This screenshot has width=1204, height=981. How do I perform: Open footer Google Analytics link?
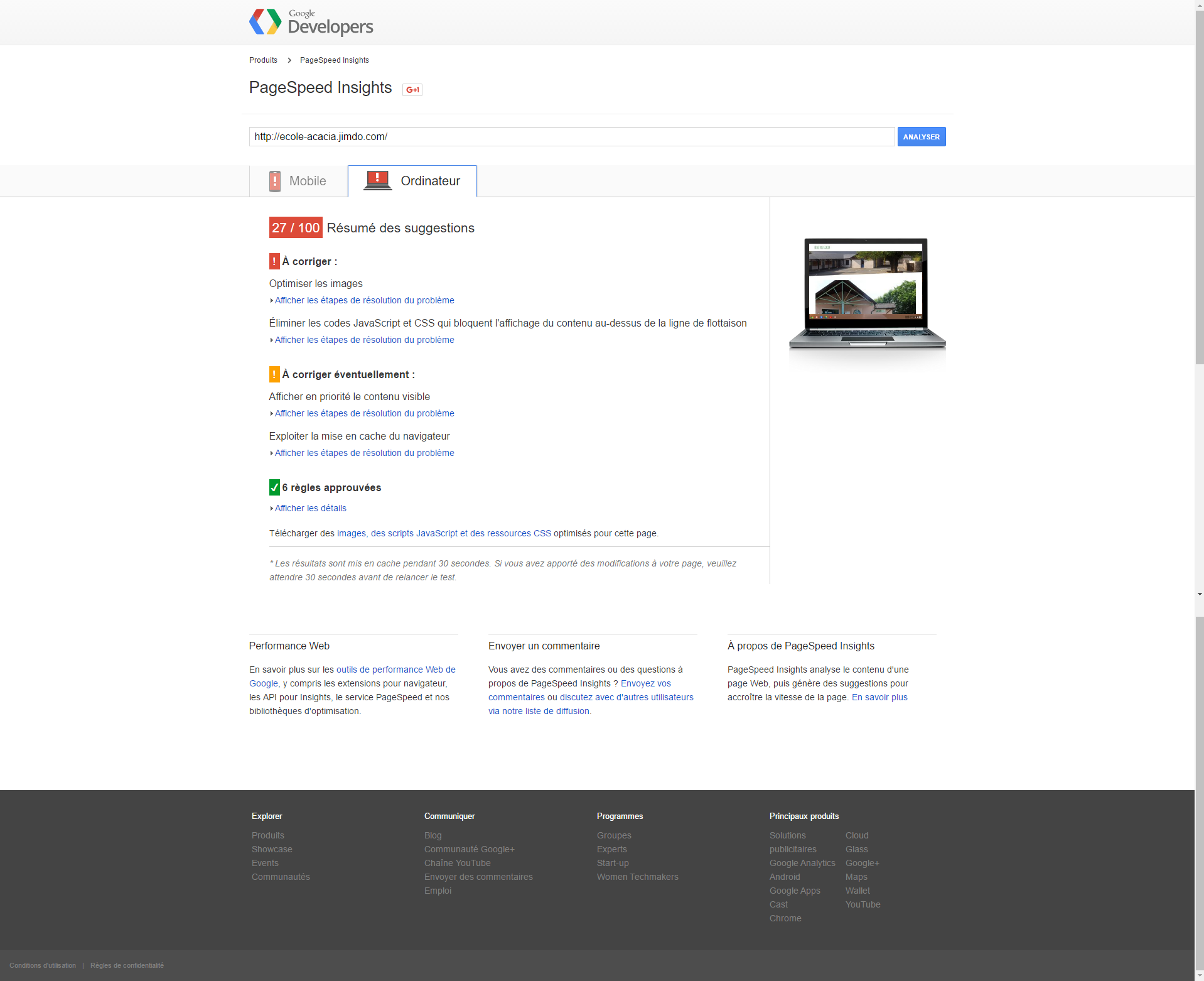[x=802, y=863]
